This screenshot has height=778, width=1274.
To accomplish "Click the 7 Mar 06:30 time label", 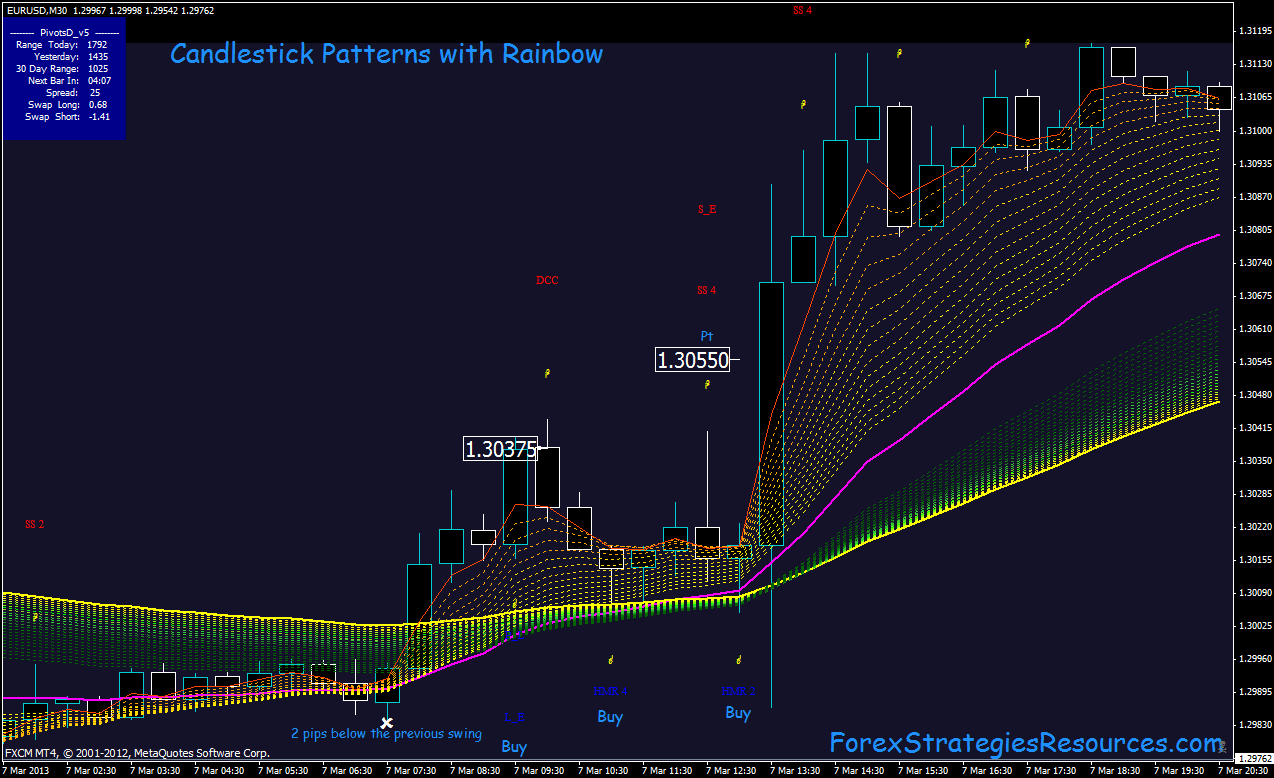I will [347, 771].
